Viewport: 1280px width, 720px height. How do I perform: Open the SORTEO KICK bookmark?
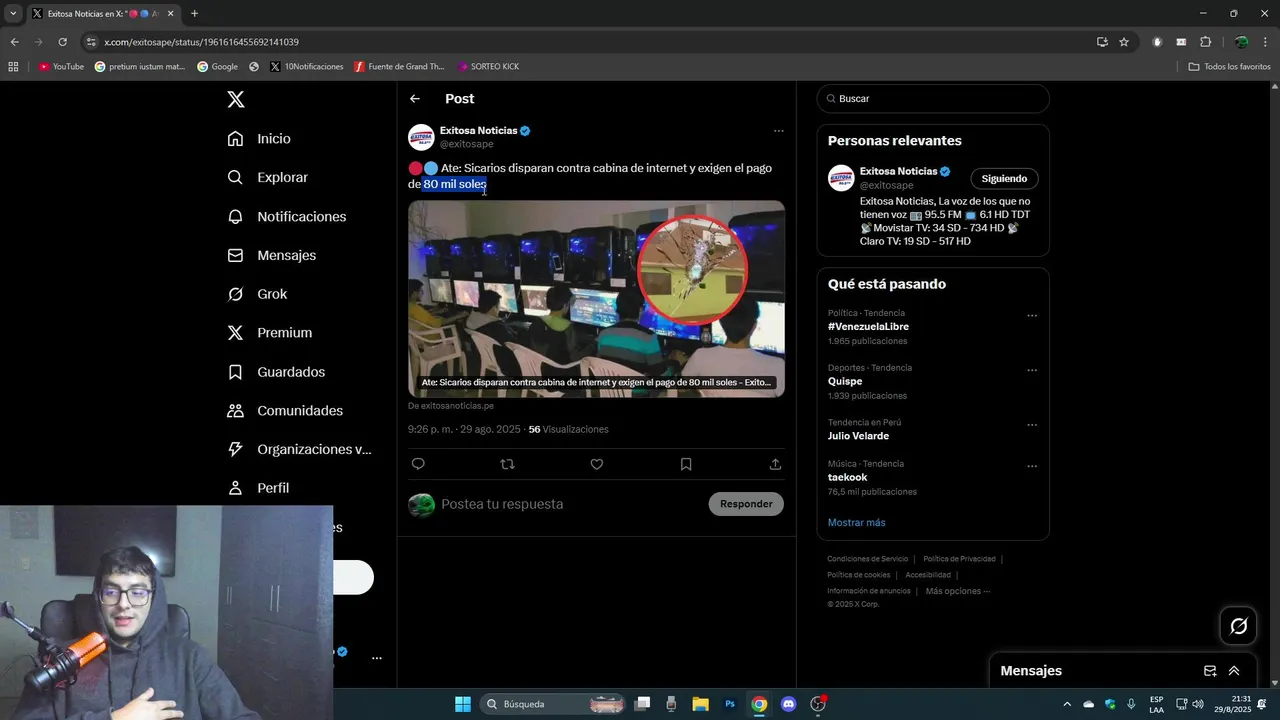point(488,67)
